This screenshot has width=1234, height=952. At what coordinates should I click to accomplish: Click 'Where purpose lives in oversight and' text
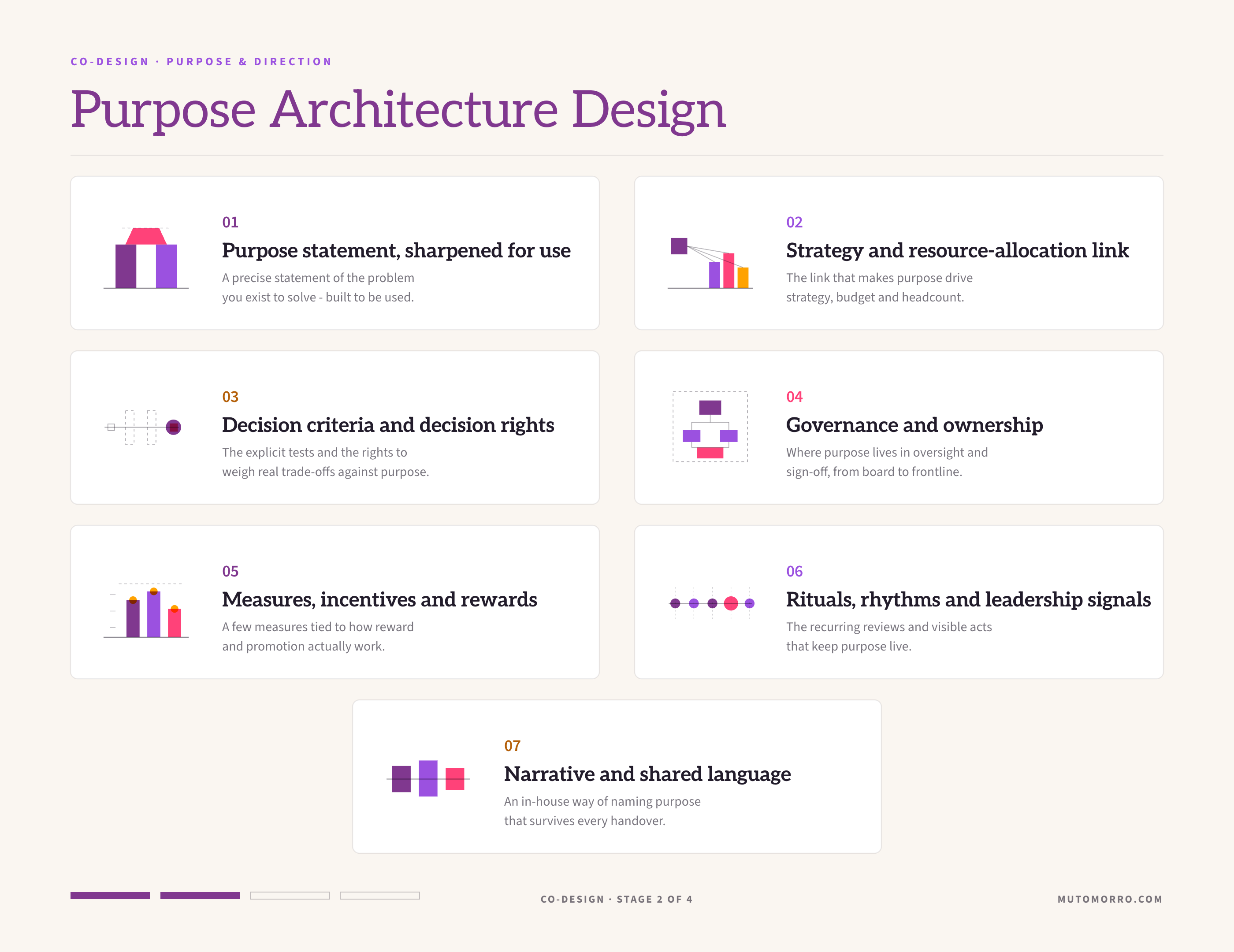pyautogui.click(x=887, y=453)
